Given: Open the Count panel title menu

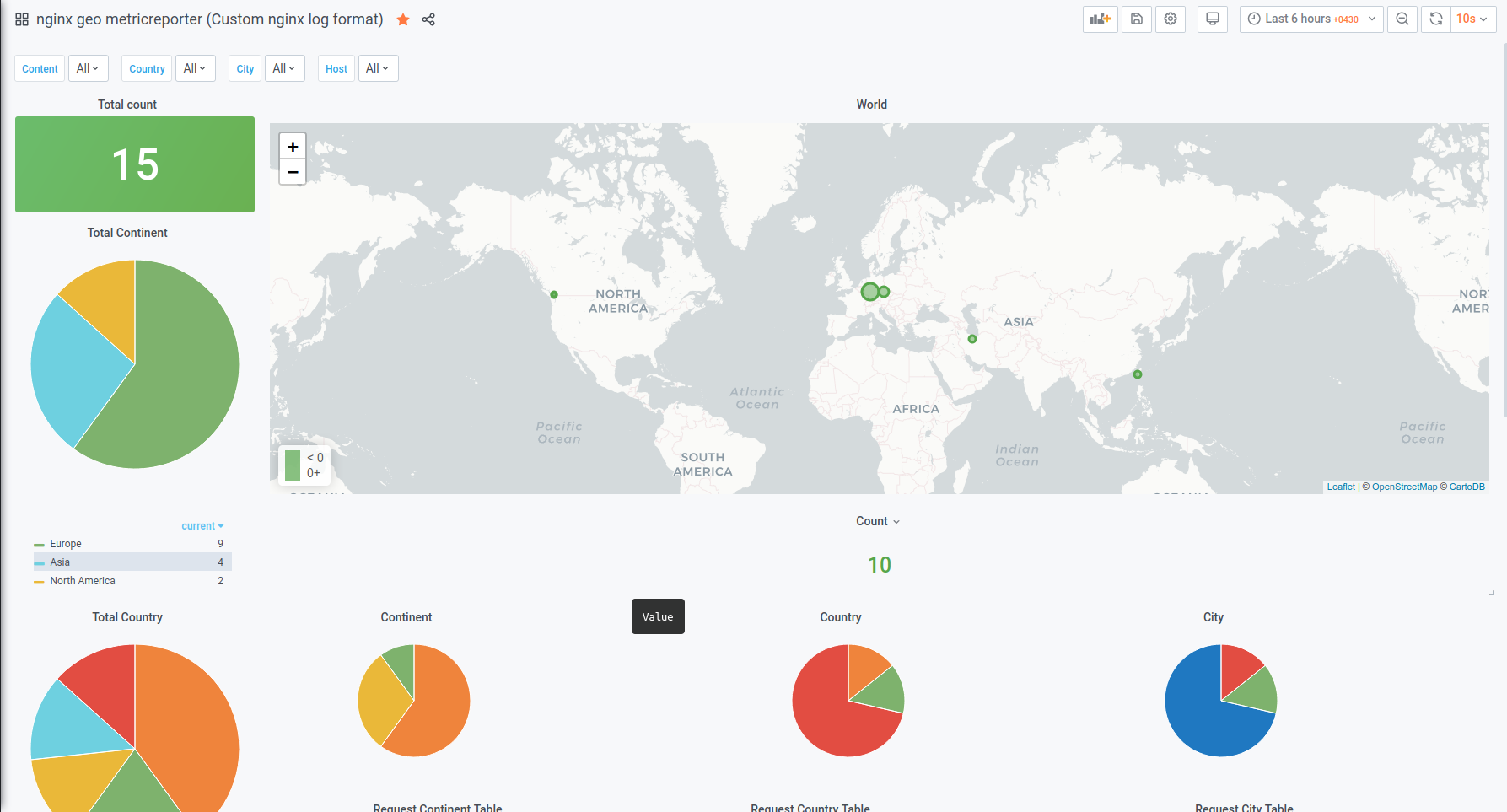Looking at the screenshot, I should (x=878, y=521).
